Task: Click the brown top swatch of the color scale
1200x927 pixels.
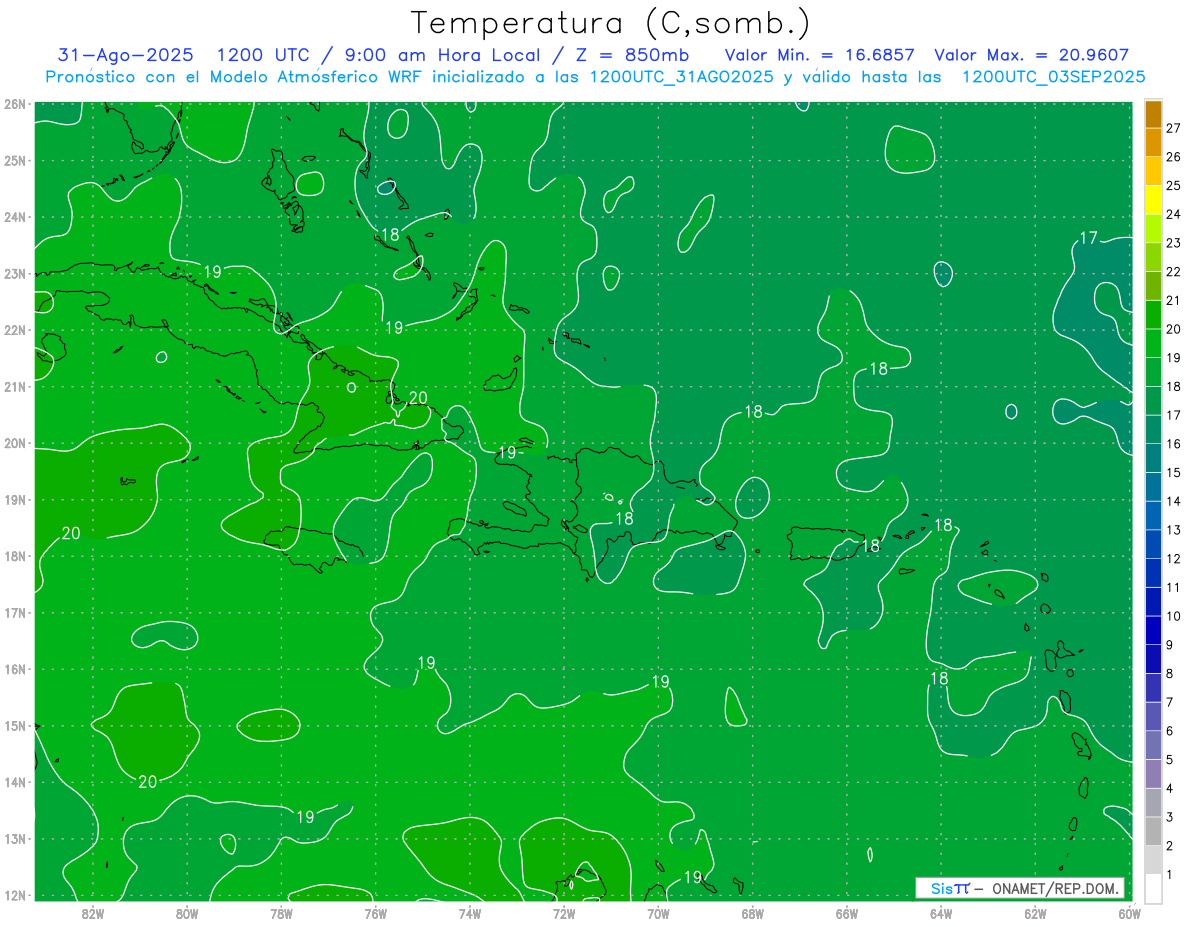Action: [x=1153, y=113]
